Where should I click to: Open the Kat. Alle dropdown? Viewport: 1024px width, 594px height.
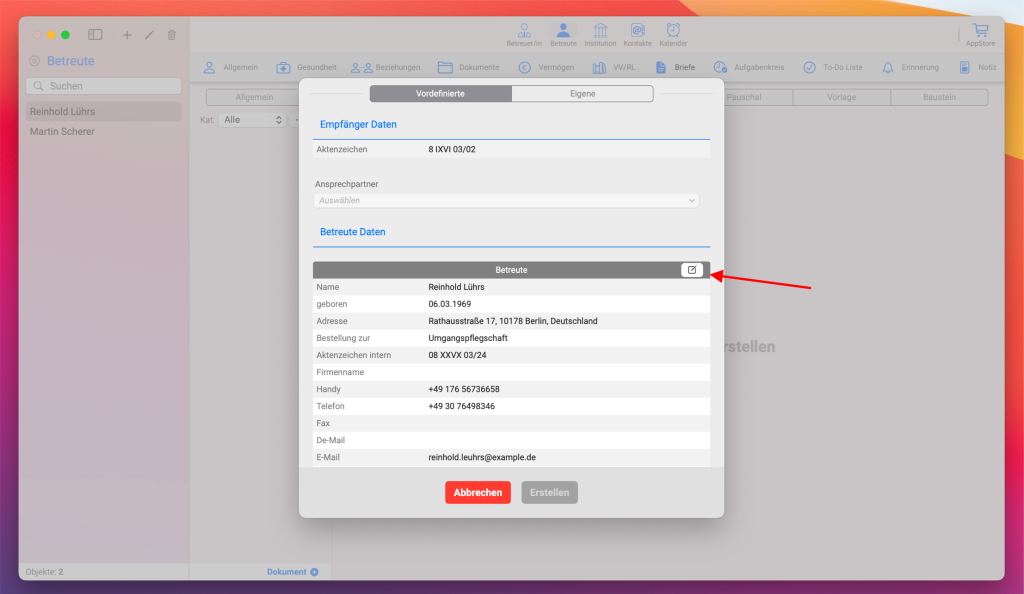click(x=252, y=119)
